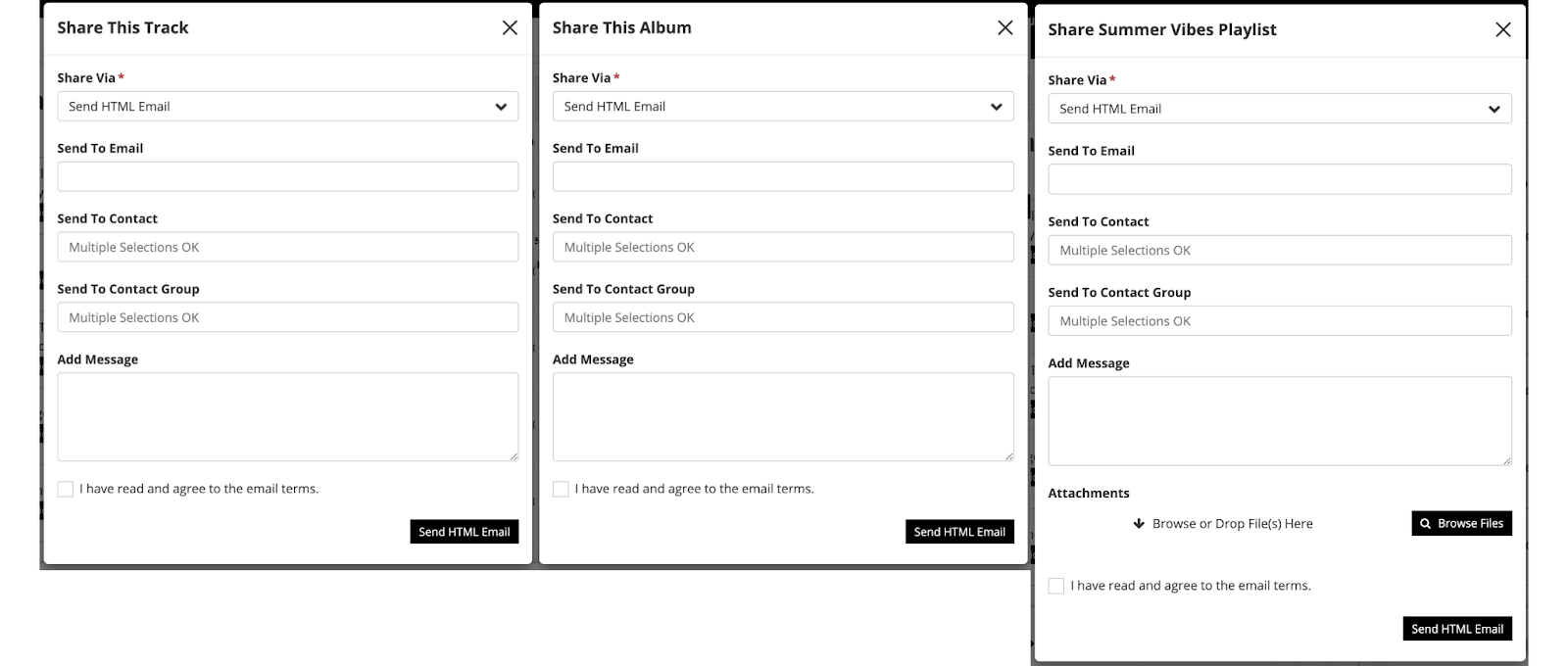Open Share Via dropdown in Playlist dialog
This screenshot has height=666, width=1568.
tap(1279, 109)
